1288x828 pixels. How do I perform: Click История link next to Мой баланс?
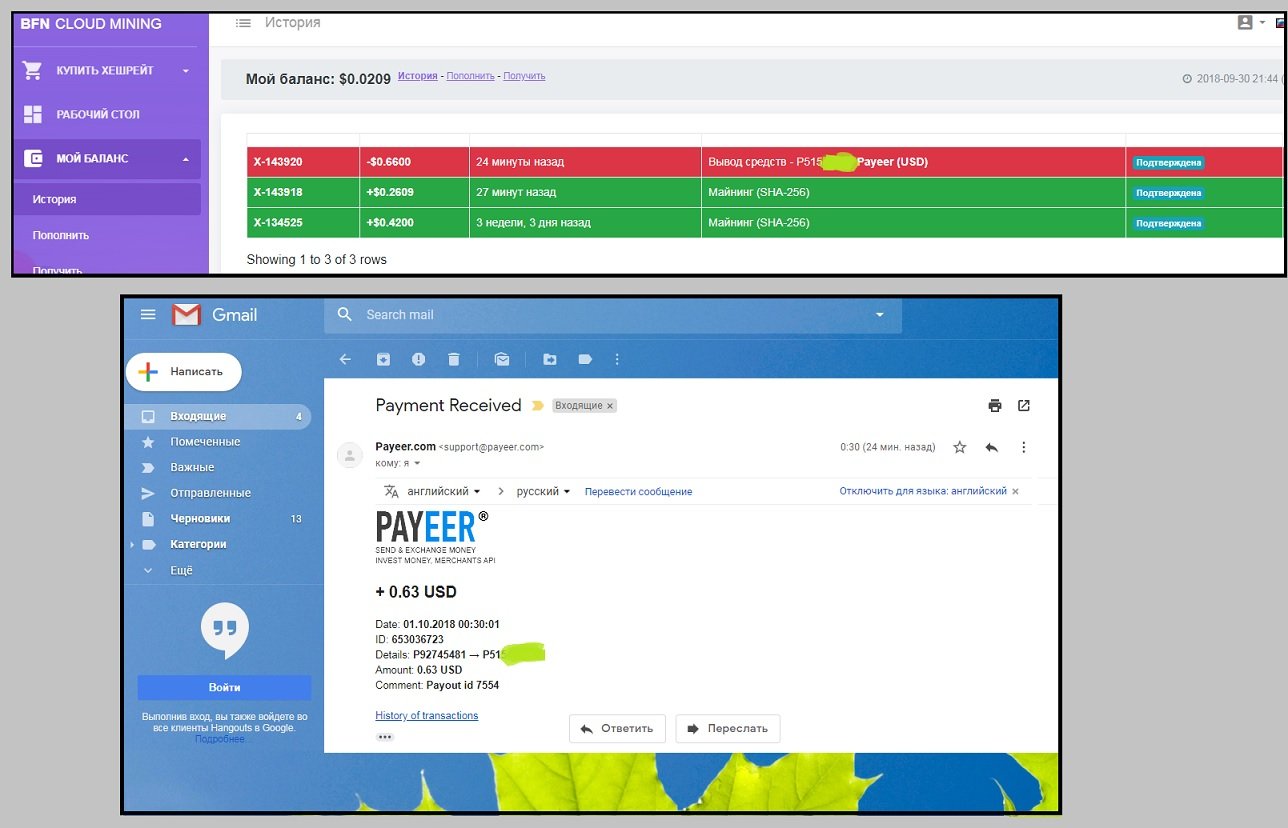coord(418,76)
